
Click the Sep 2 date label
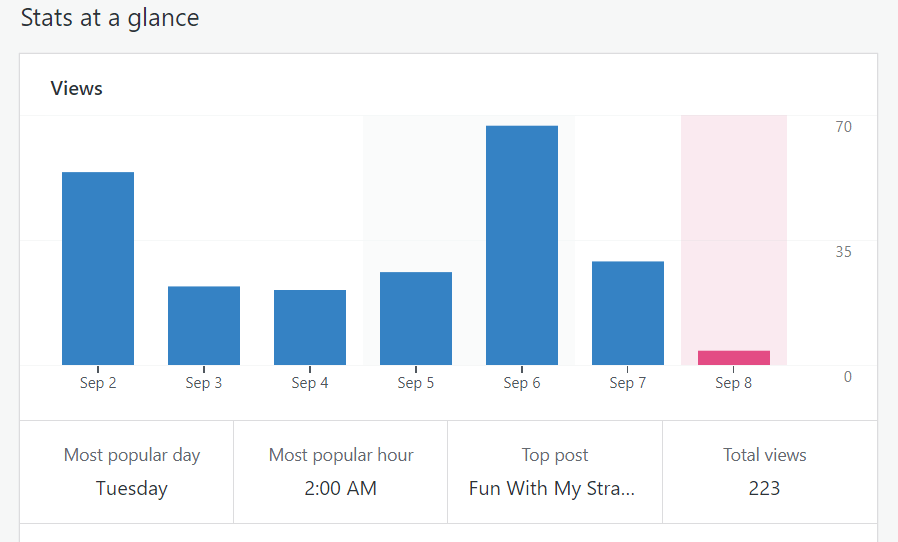click(x=98, y=383)
